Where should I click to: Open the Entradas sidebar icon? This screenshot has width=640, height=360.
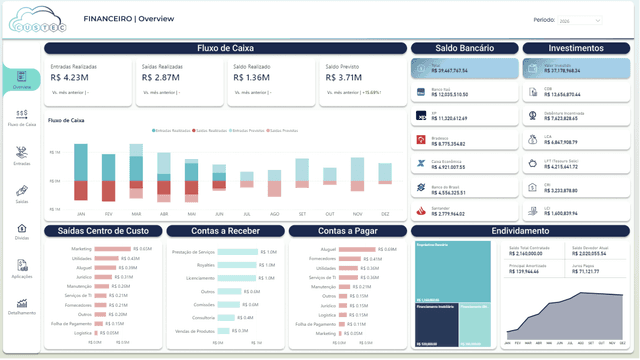coord(22,152)
